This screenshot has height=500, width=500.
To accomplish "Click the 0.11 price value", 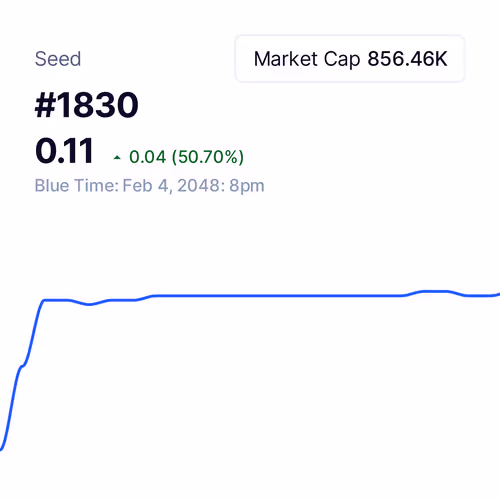I will (64, 151).
